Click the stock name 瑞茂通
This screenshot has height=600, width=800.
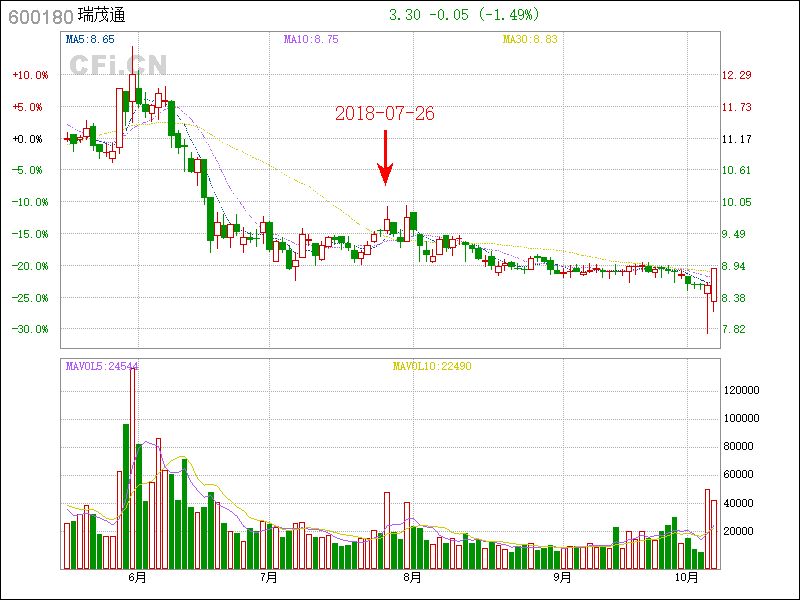pyautogui.click(x=101, y=15)
